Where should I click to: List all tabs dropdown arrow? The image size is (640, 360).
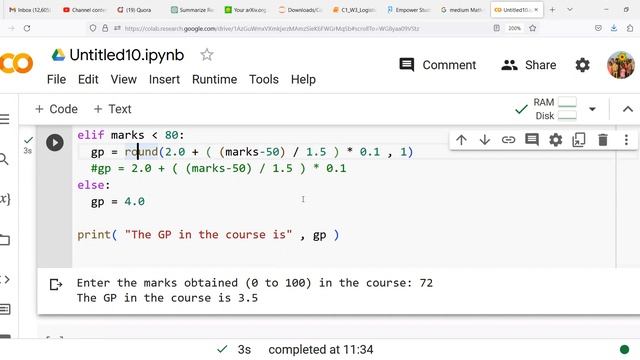[570, 9]
